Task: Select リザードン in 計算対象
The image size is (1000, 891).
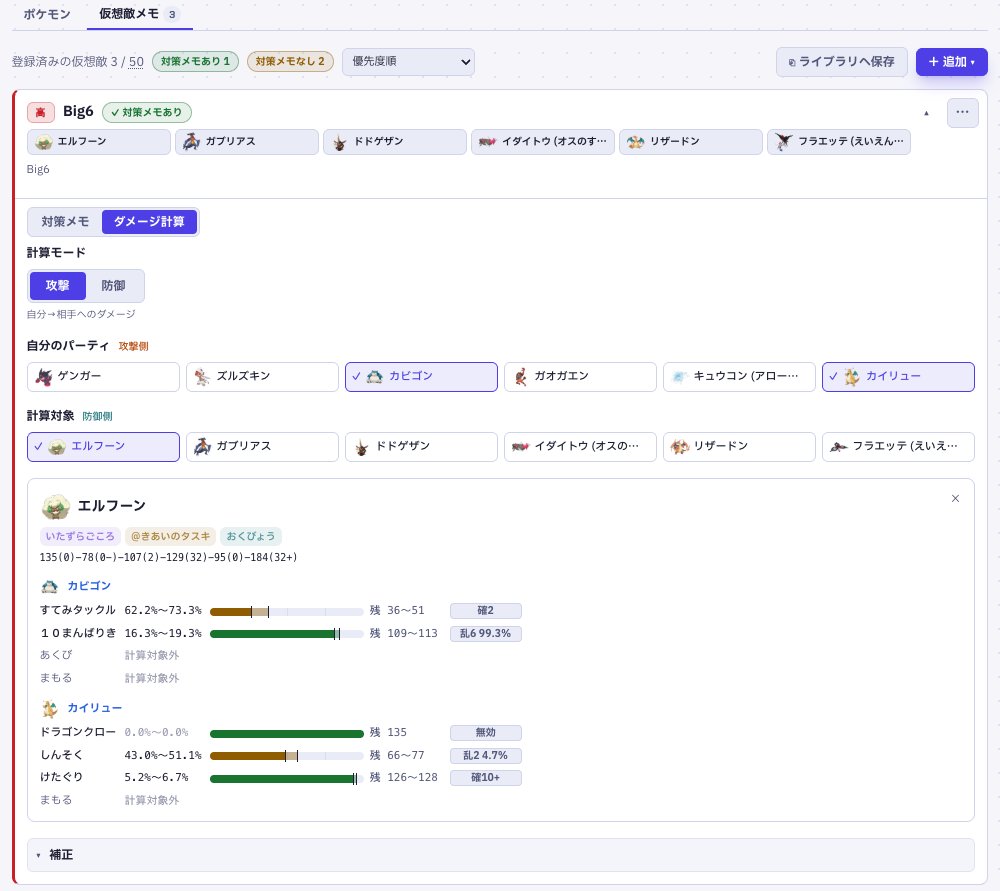Action: click(x=739, y=447)
